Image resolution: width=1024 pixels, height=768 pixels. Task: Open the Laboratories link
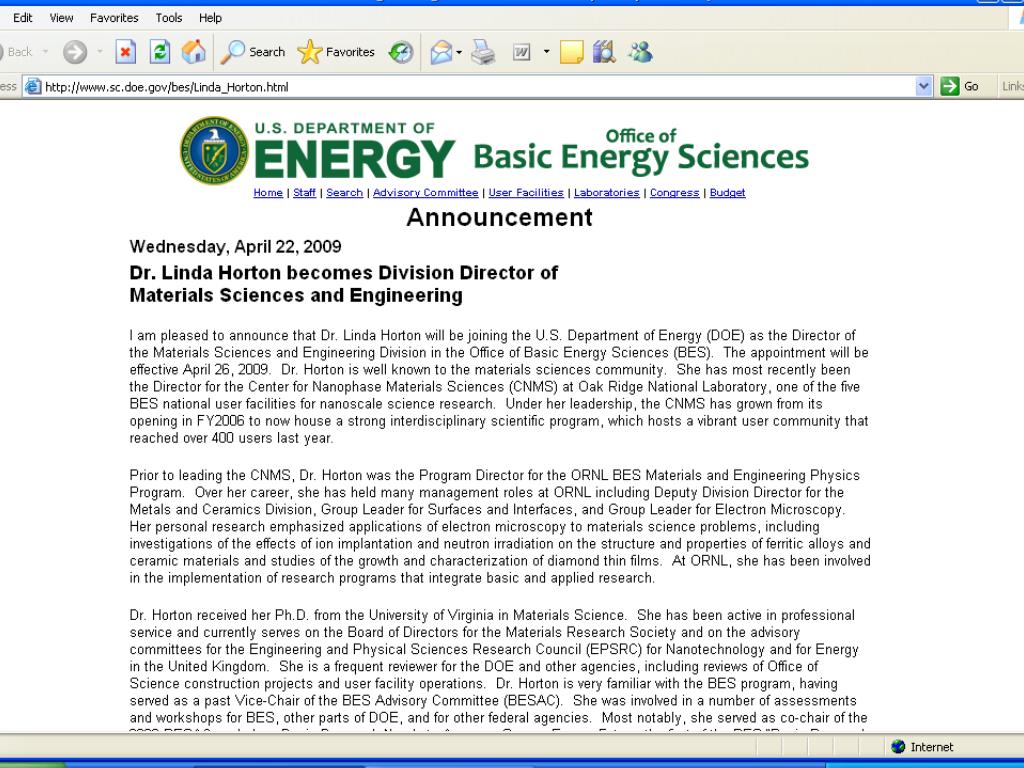click(607, 193)
